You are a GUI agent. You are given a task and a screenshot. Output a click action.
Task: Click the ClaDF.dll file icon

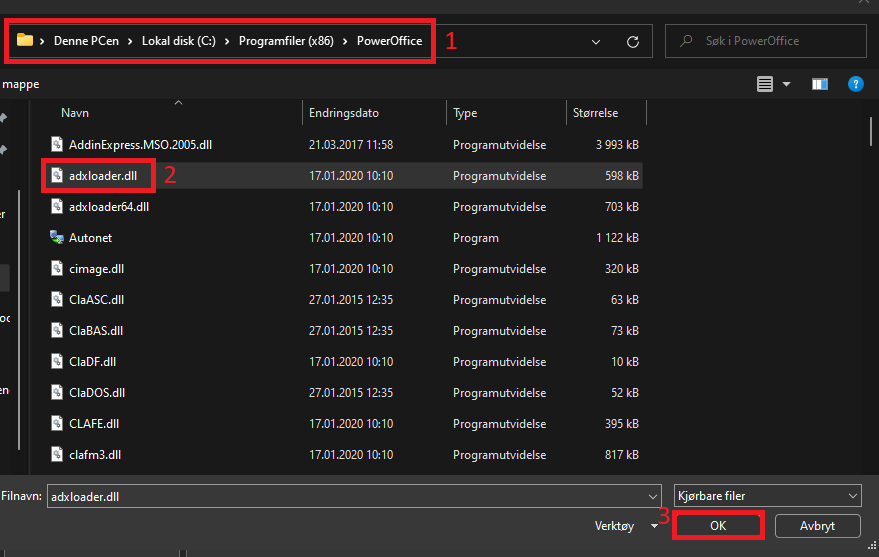(57, 361)
